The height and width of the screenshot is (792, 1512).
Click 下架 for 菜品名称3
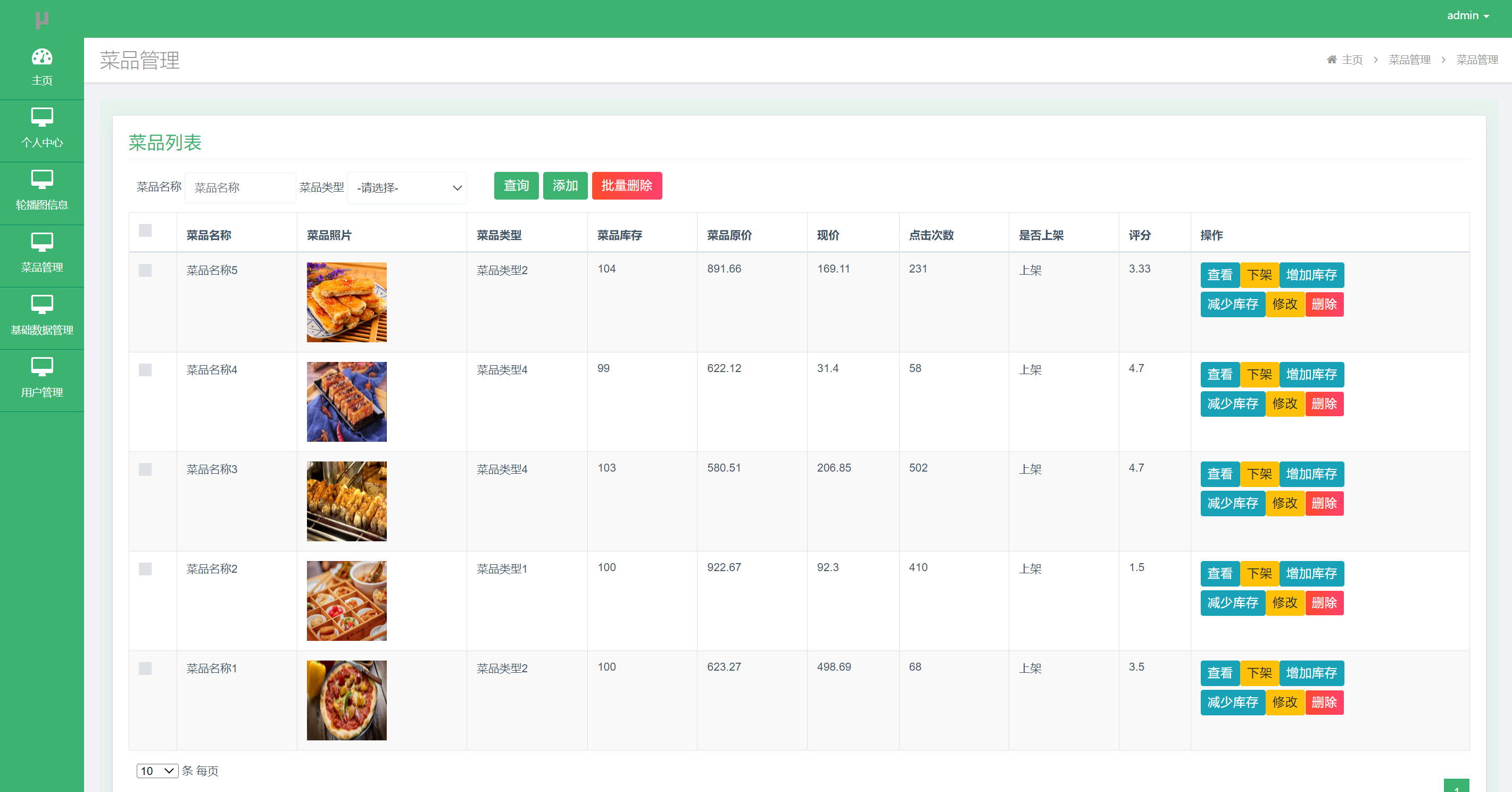(1260, 474)
